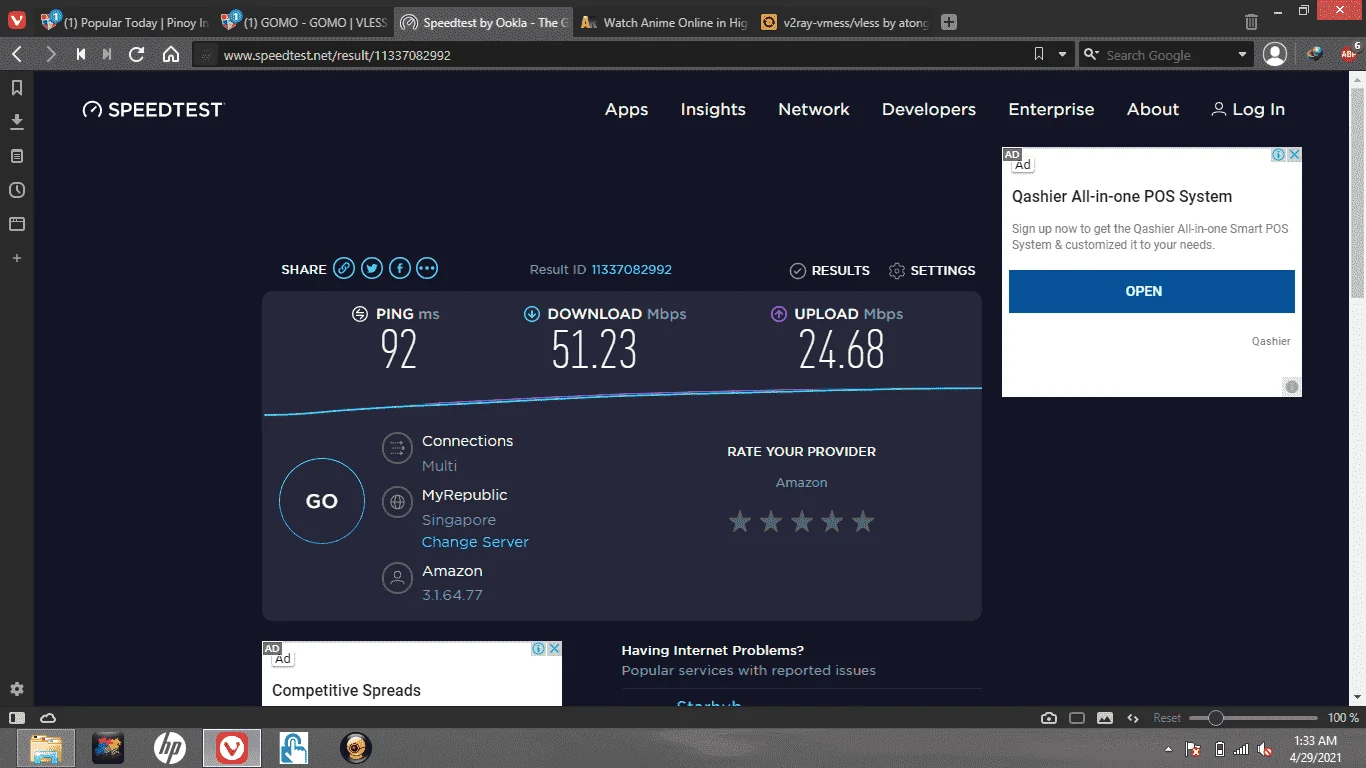Open the RESULTS history
Screen dimensions: 1366x768
click(830, 270)
